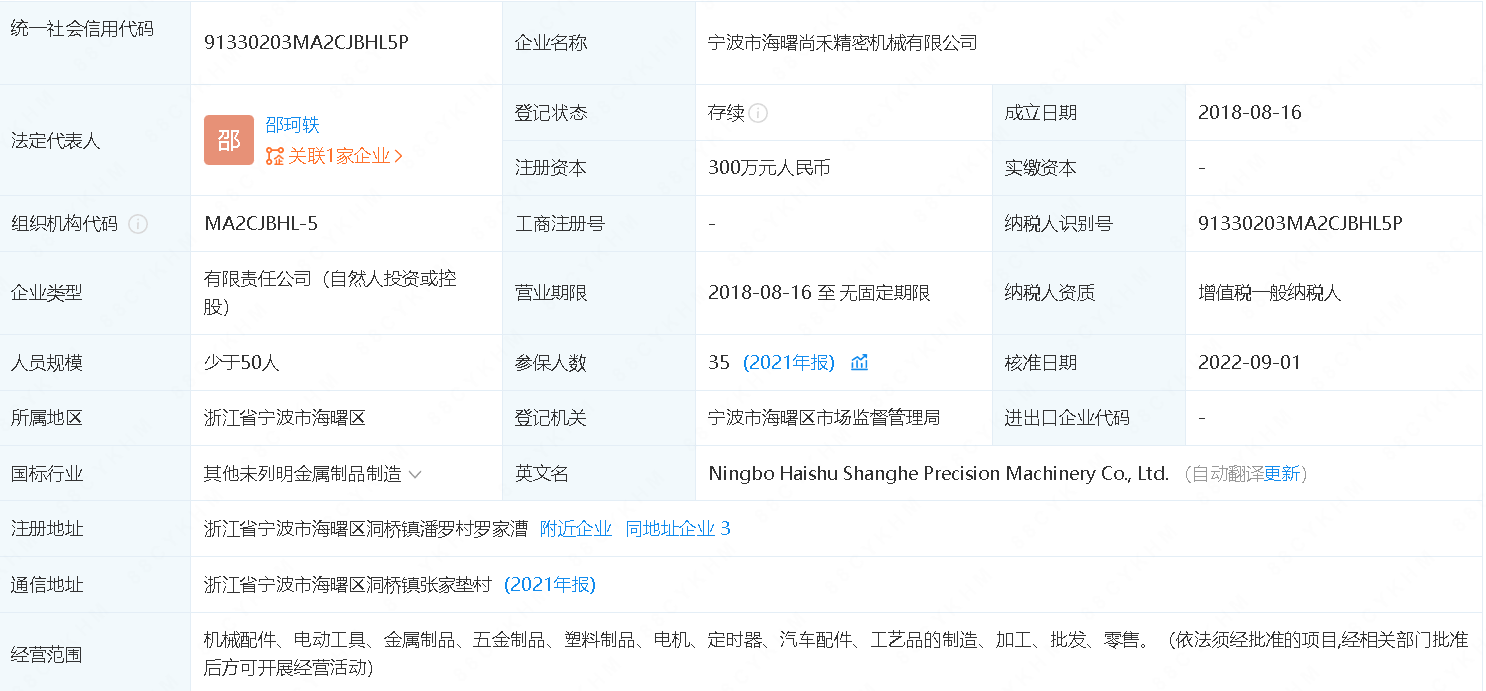This screenshot has height=691, width=1486.
Task: Click the 邵 avatar badge
Action: tap(229, 140)
